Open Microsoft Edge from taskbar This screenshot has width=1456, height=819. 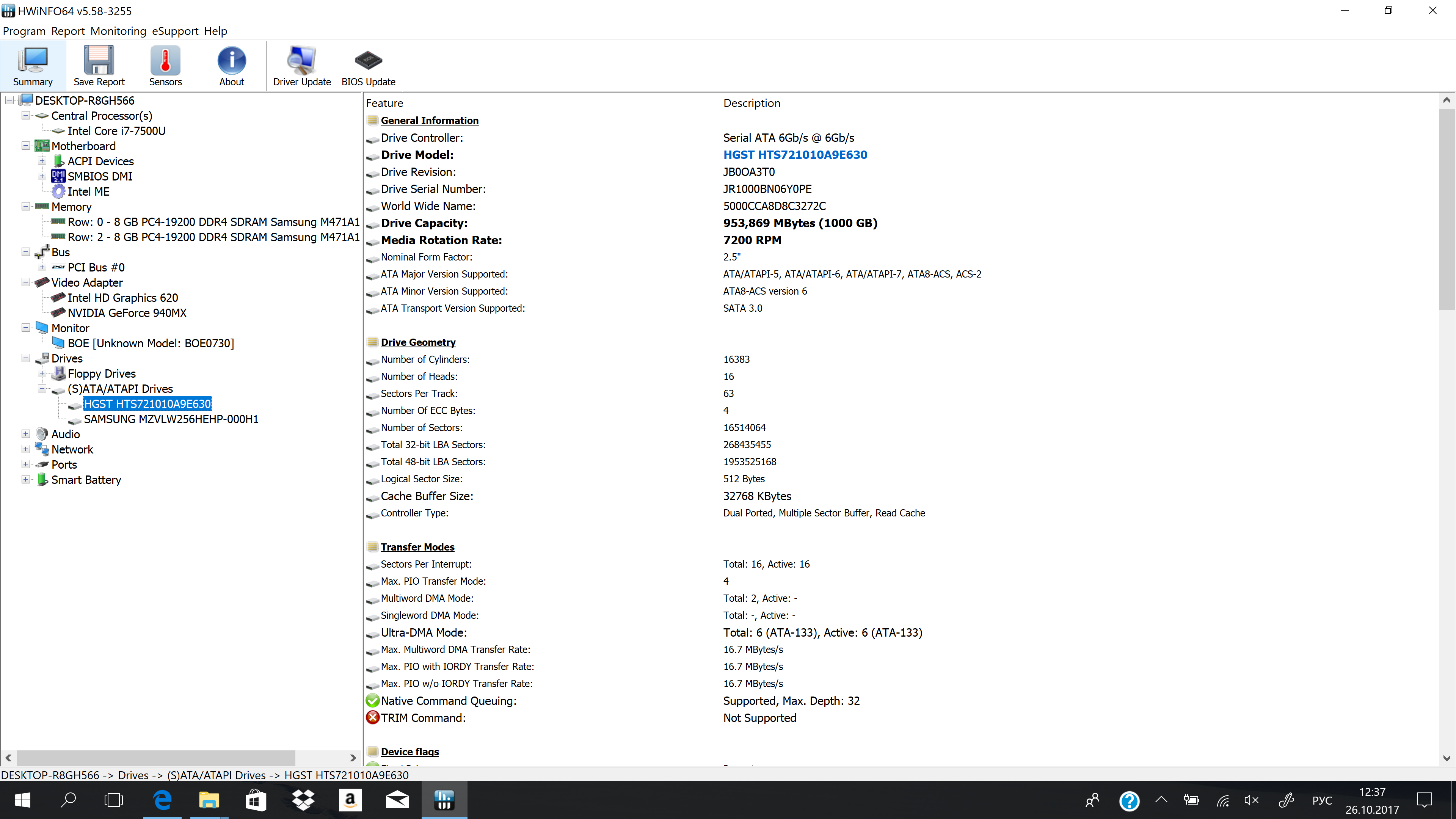point(163,800)
